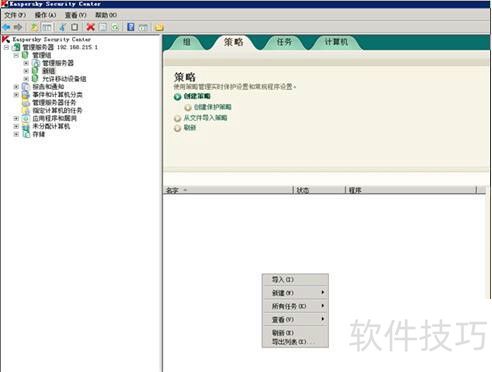The width and height of the screenshot is (492, 372).
Task: Click the blue help question-mark toolbar icon
Action: point(131,27)
